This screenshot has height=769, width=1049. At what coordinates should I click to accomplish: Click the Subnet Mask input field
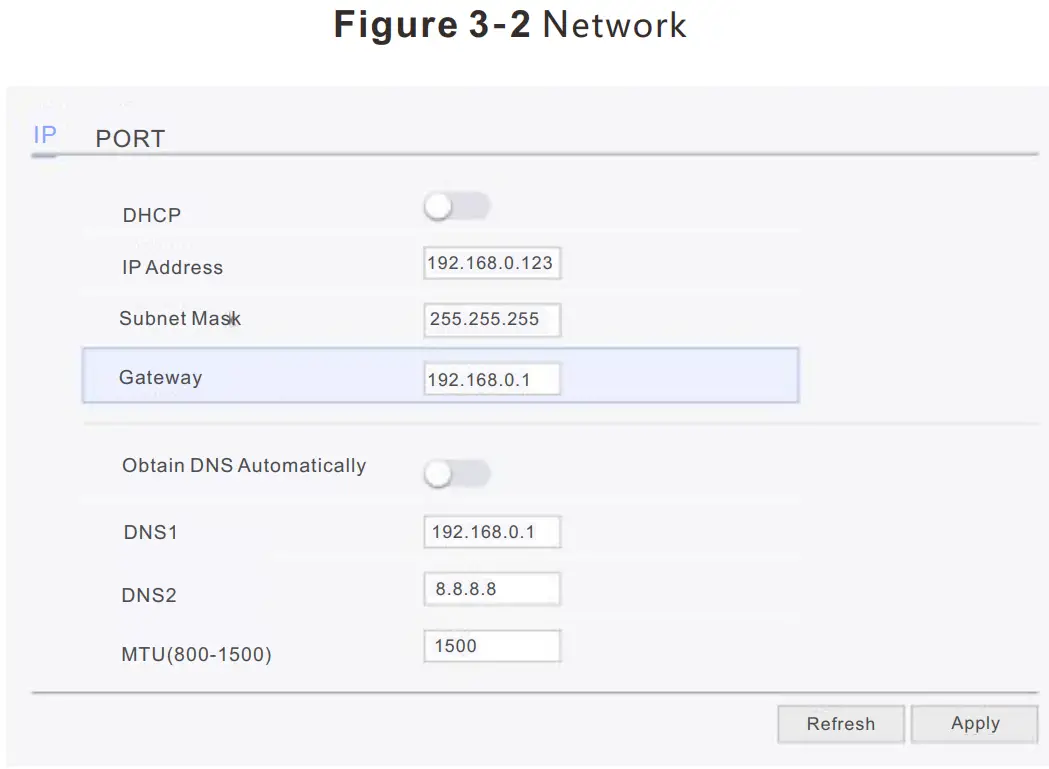(491, 320)
